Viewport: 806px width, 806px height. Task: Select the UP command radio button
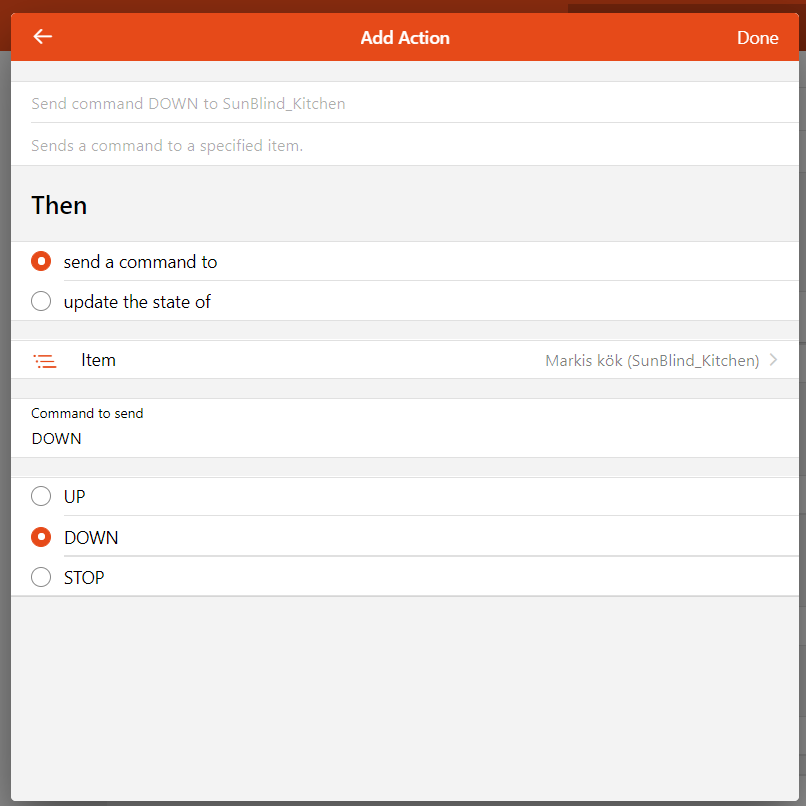[x=41, y=496]
